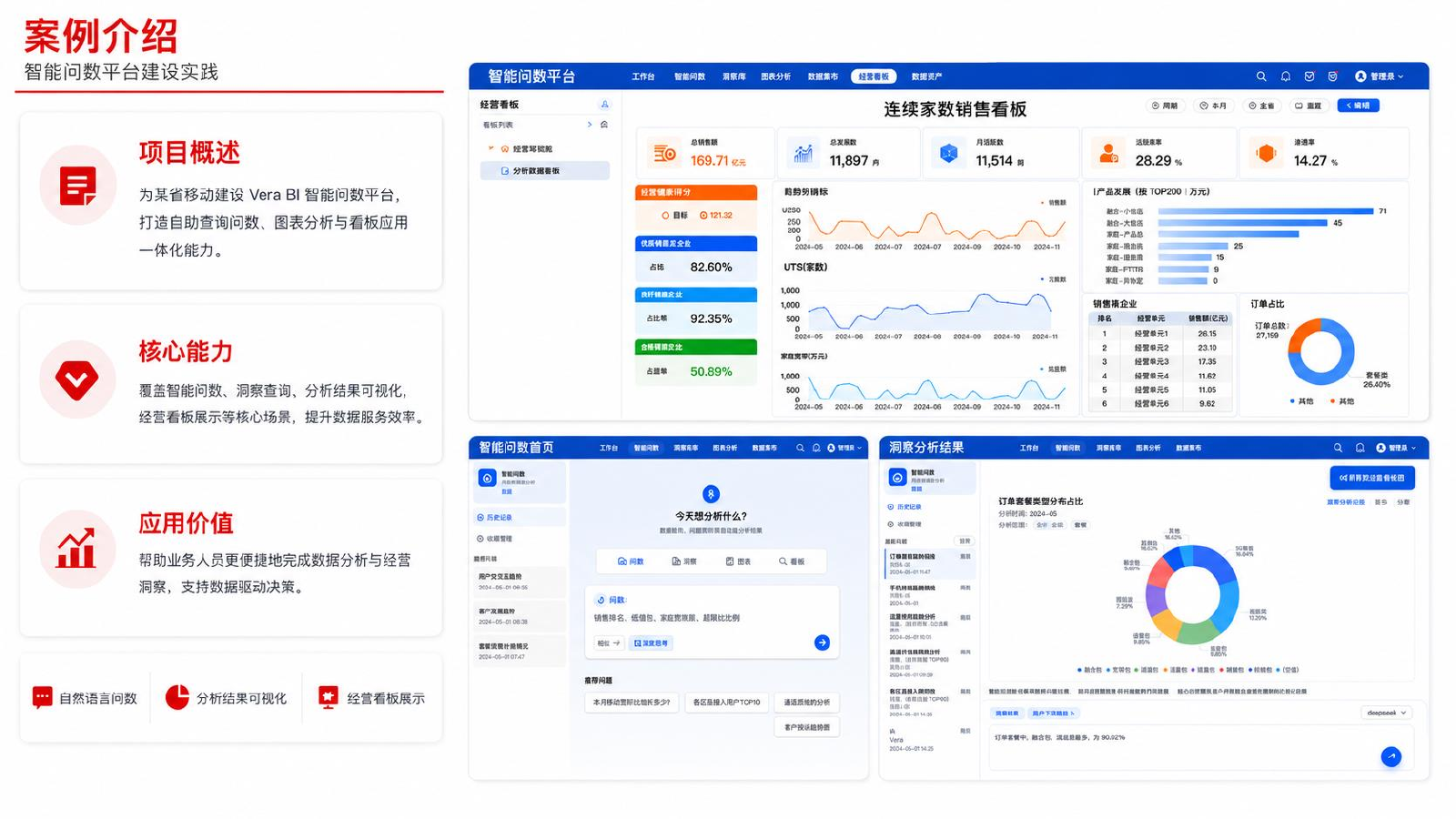Open 管理员 dropdown in 洞察分析结果 header
This screenshot has height=819, width=1456.
coord(1397,448)
